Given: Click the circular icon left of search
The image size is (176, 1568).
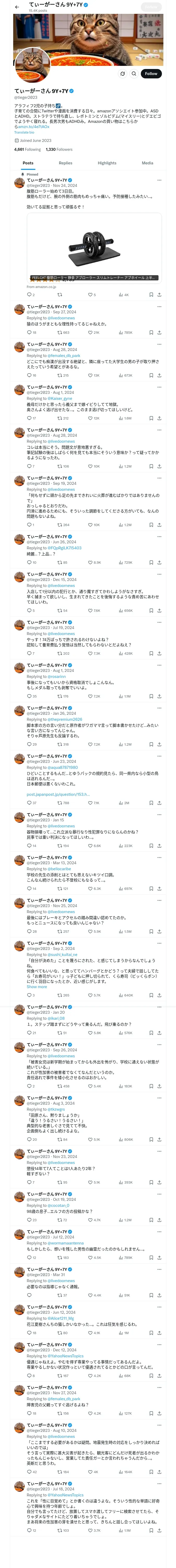Looking at the screenshot, I should [x=122, y=74].
